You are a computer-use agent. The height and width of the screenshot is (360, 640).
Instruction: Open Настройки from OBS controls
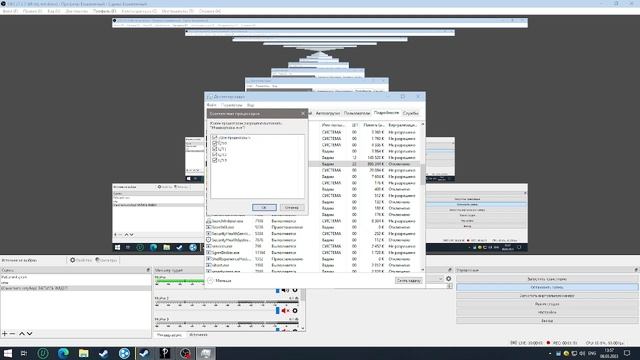click(547, 312)
